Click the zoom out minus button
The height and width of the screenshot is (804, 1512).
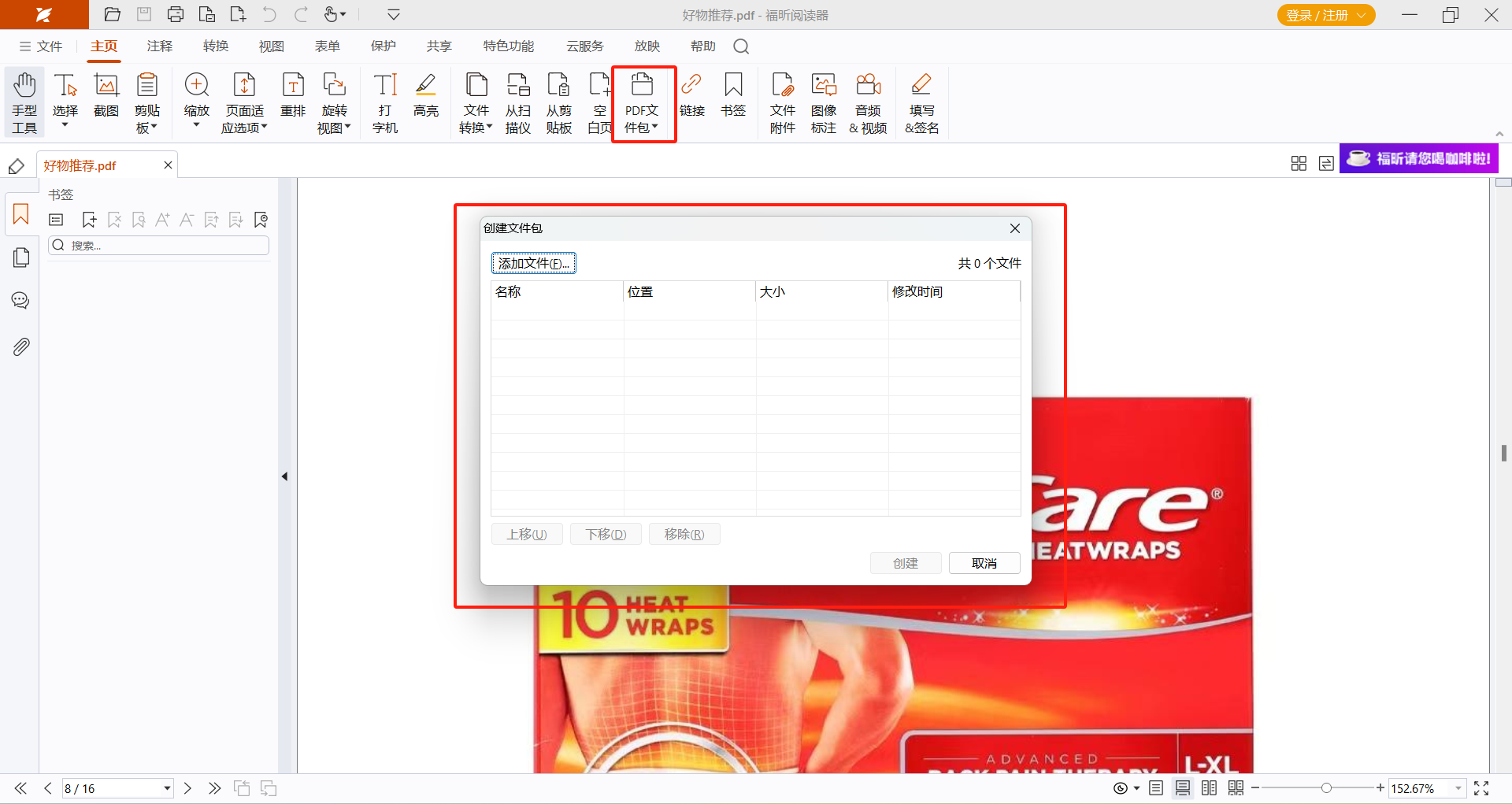tap(1255, 788)
